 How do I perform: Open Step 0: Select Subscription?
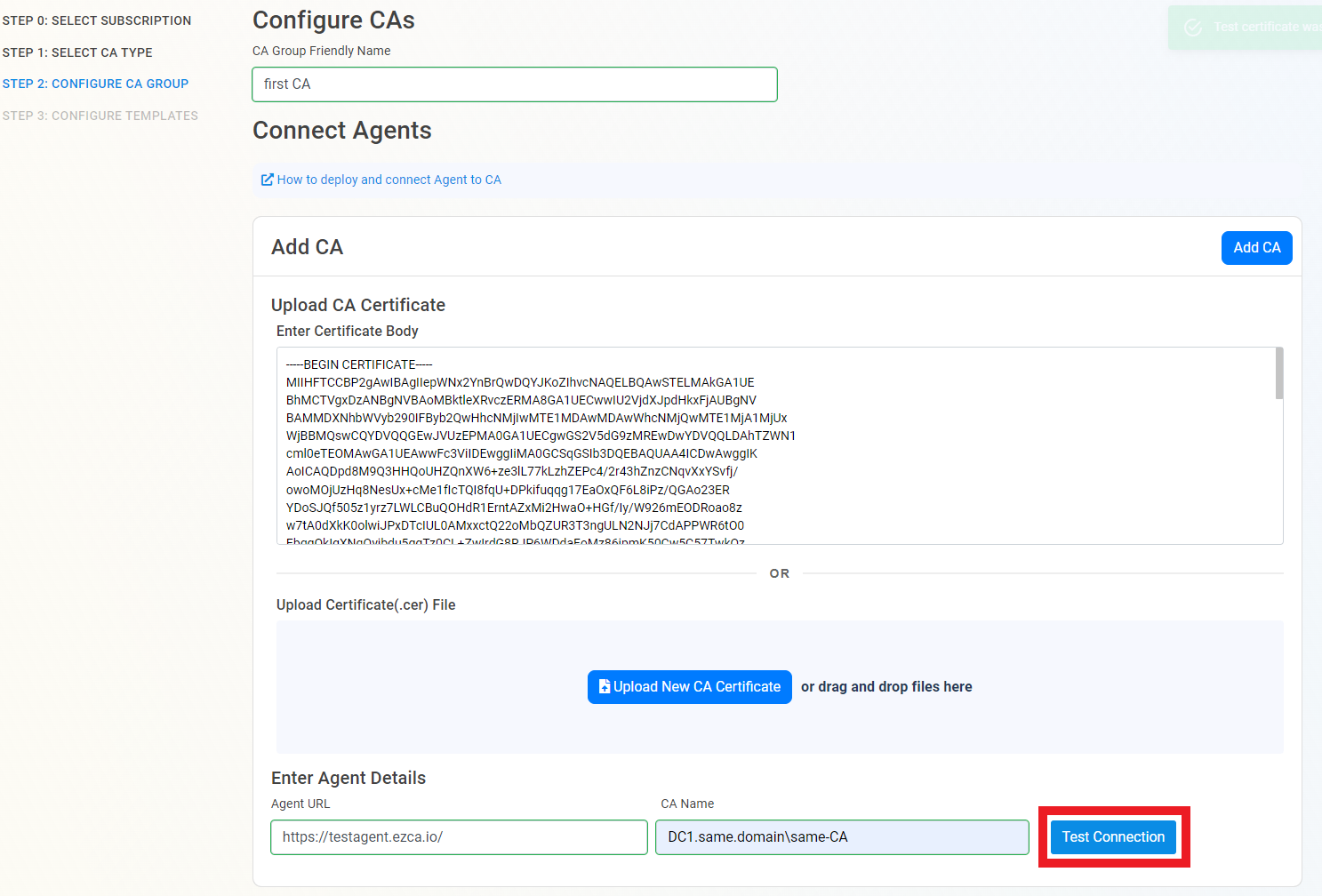(x=97, y=20)
